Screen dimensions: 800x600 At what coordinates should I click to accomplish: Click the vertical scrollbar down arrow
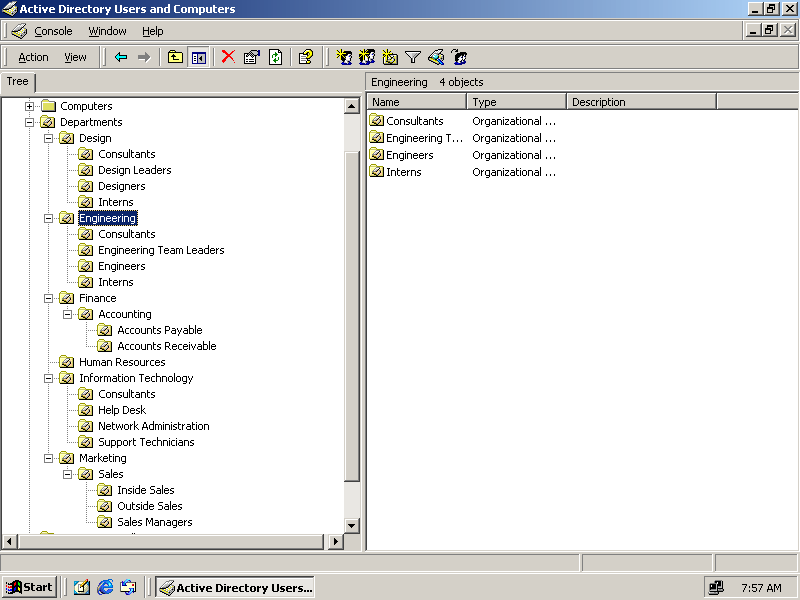[x=353, y=525]
